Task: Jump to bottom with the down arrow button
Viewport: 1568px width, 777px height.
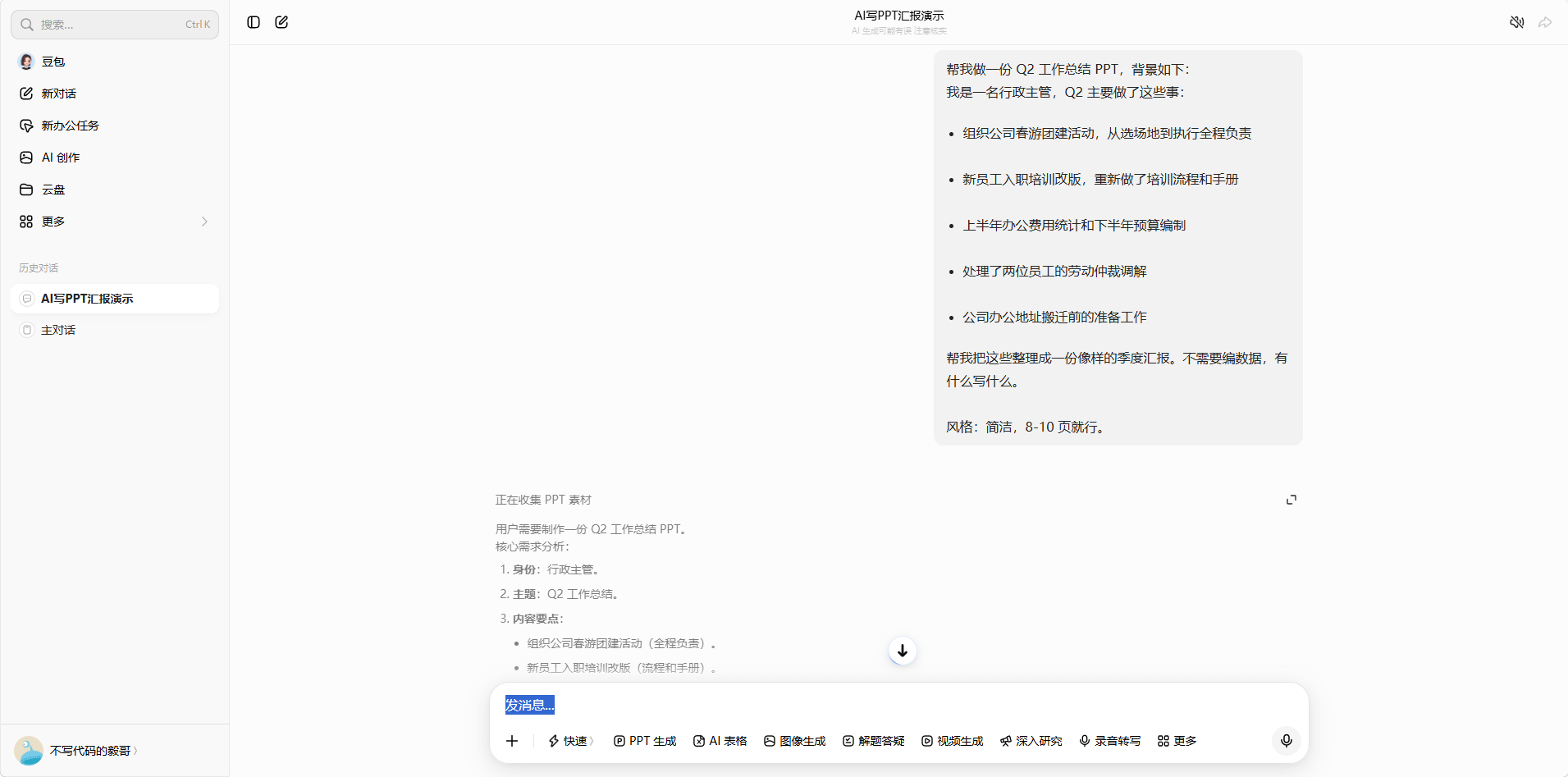Action: [903, 651]
